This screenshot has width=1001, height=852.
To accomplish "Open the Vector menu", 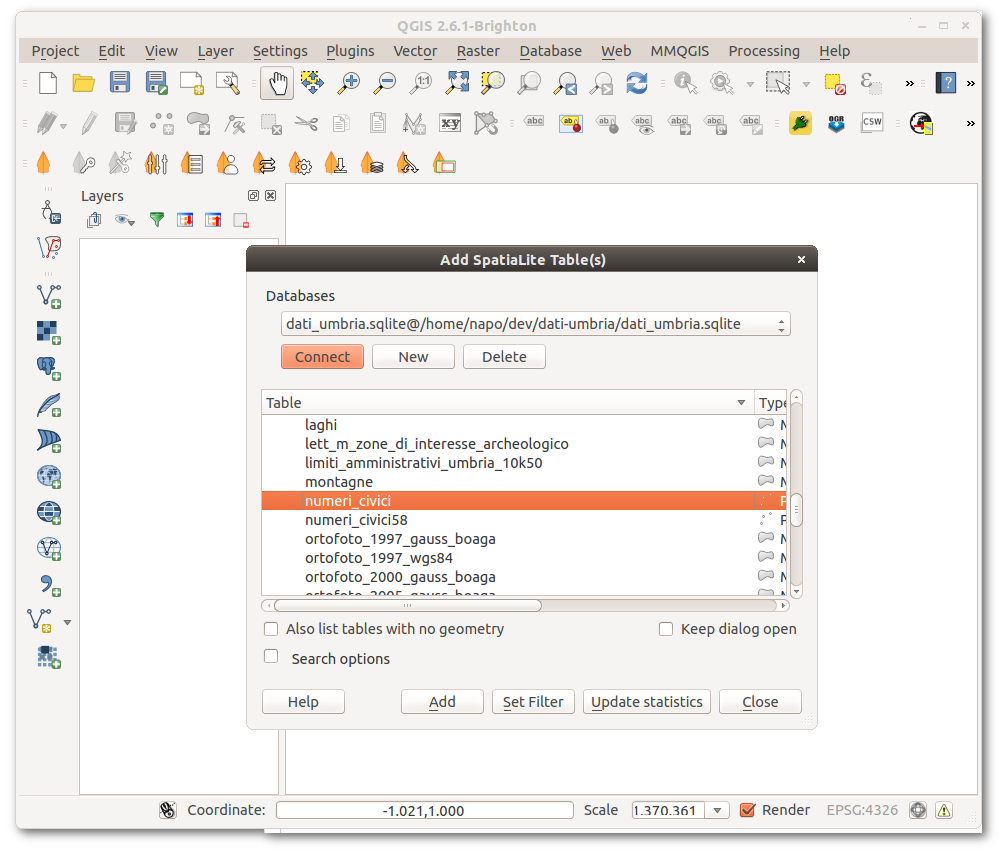I will (x=415, y=51).
